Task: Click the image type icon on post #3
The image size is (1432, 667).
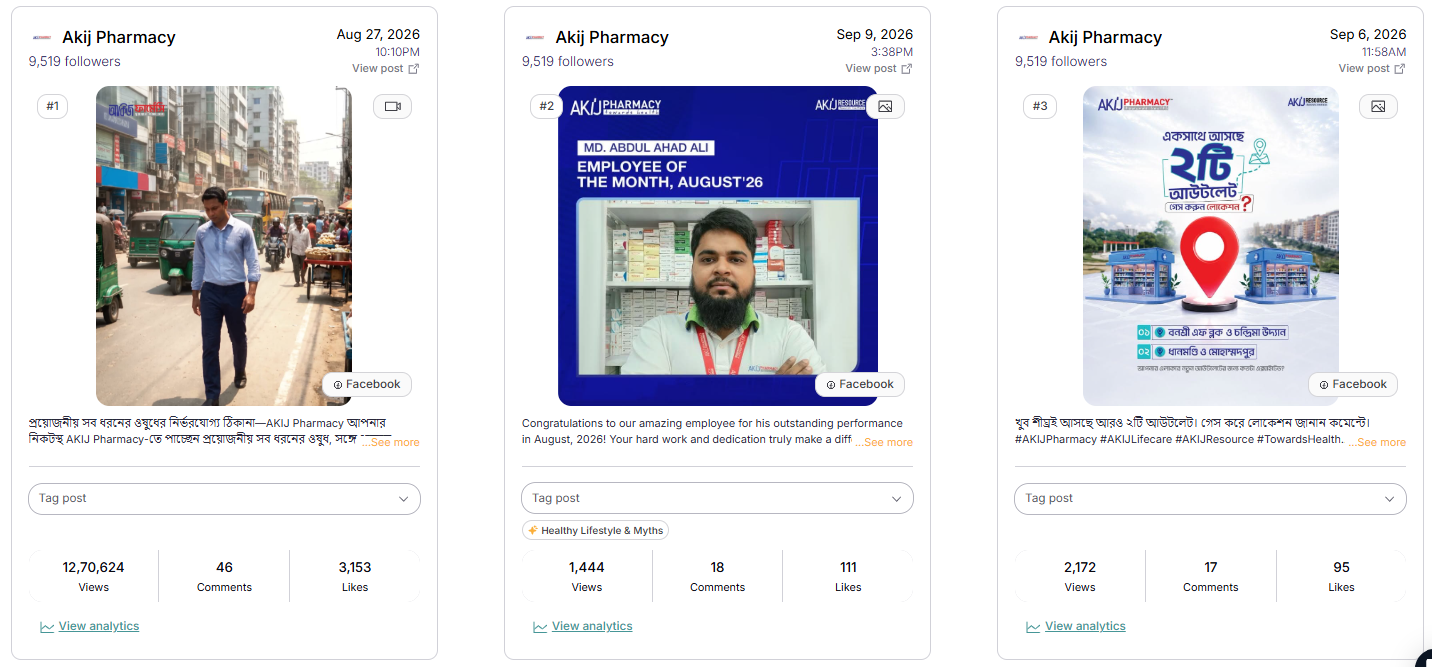Action: point(1378,106)
